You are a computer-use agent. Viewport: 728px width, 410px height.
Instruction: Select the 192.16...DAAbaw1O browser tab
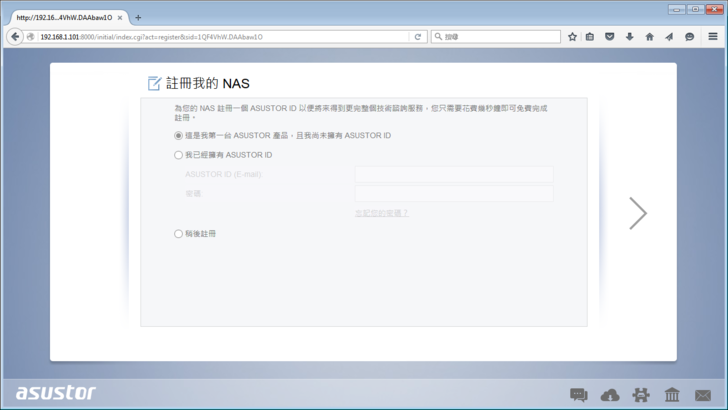(x=64, y=17)
